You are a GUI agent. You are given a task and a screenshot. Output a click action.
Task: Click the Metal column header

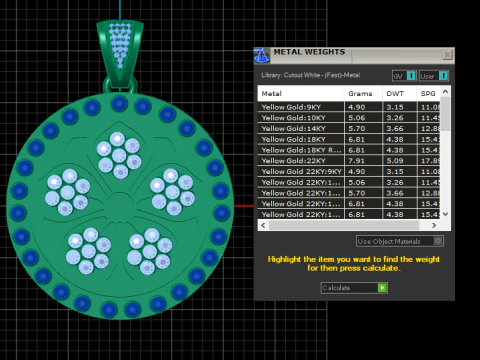click(x=301, y=94)
